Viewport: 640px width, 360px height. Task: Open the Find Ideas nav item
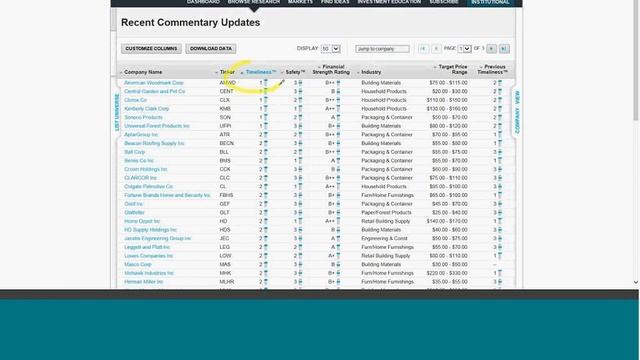[x=335, y=2]
